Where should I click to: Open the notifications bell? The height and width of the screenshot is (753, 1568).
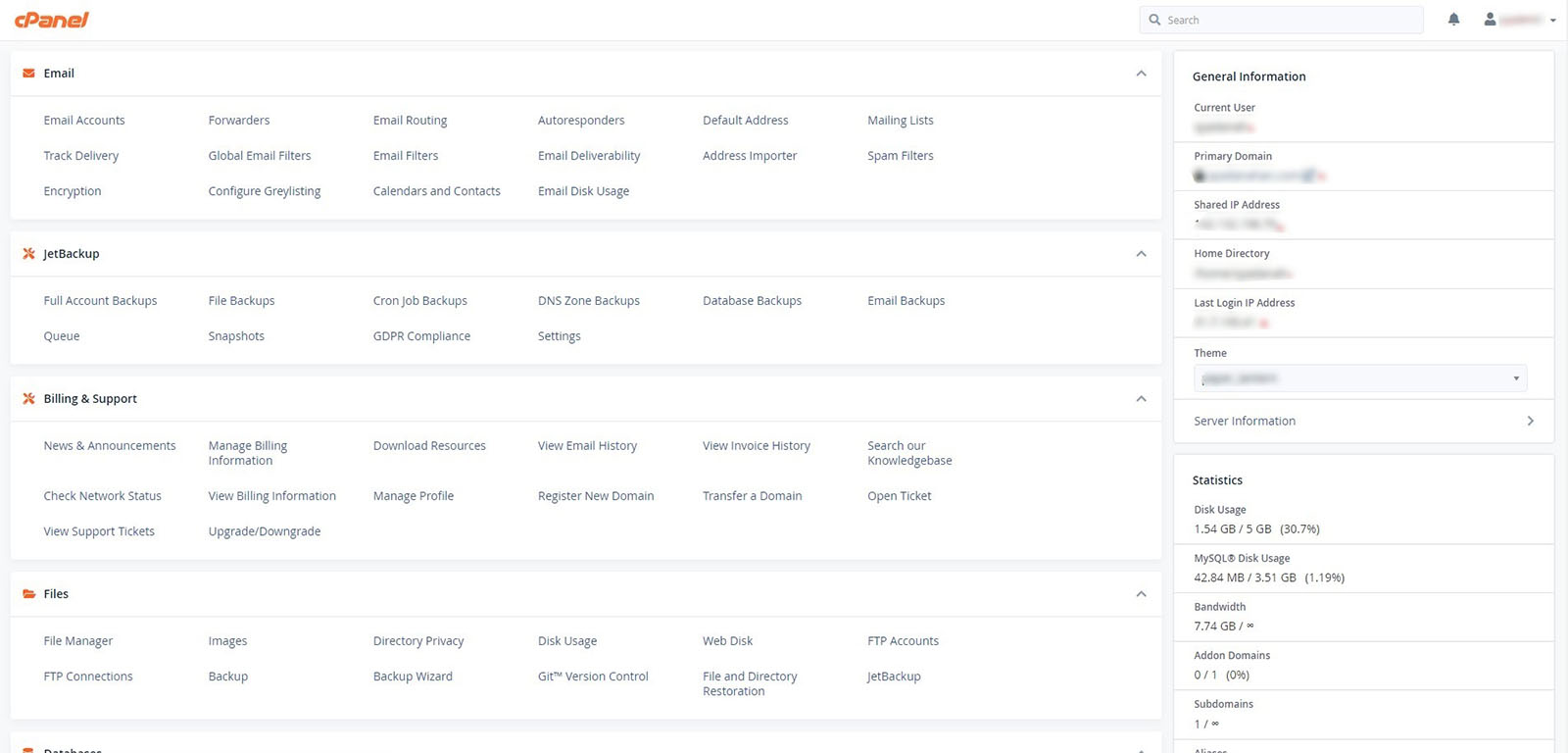click(x=1453, y=20)
